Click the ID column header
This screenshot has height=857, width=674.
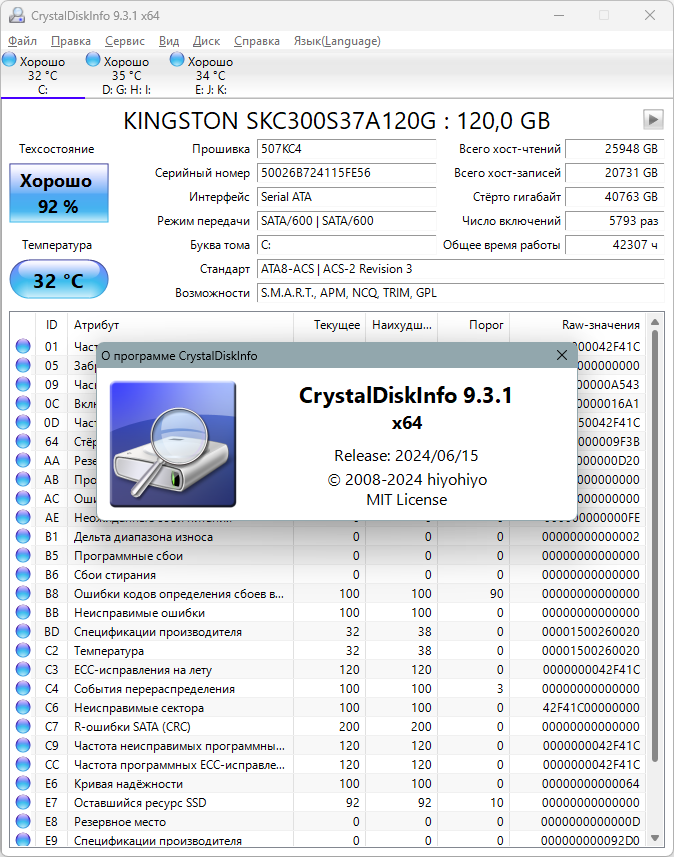point(51,325)
